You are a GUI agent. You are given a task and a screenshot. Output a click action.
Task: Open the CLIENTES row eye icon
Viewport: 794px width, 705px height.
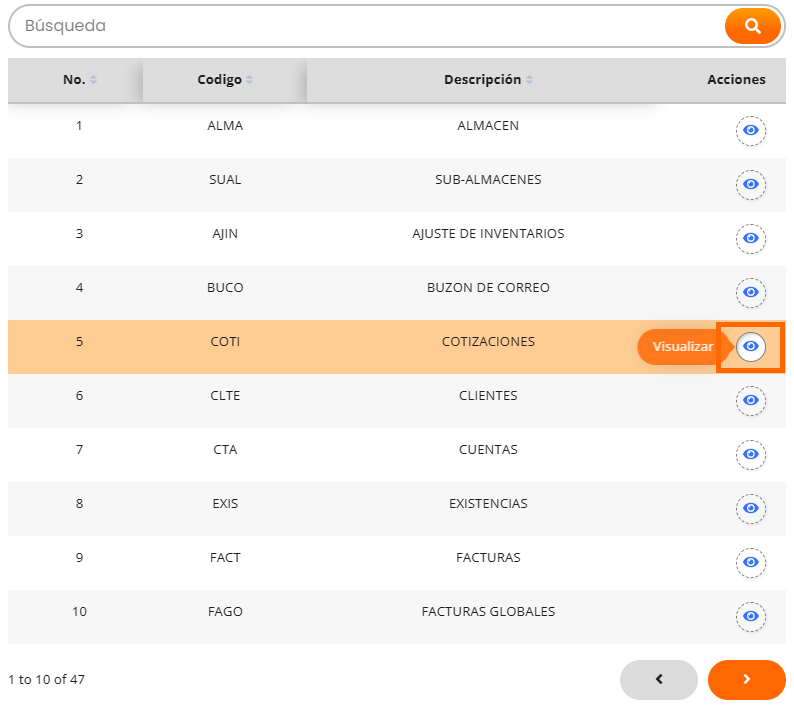pos(751,401)
